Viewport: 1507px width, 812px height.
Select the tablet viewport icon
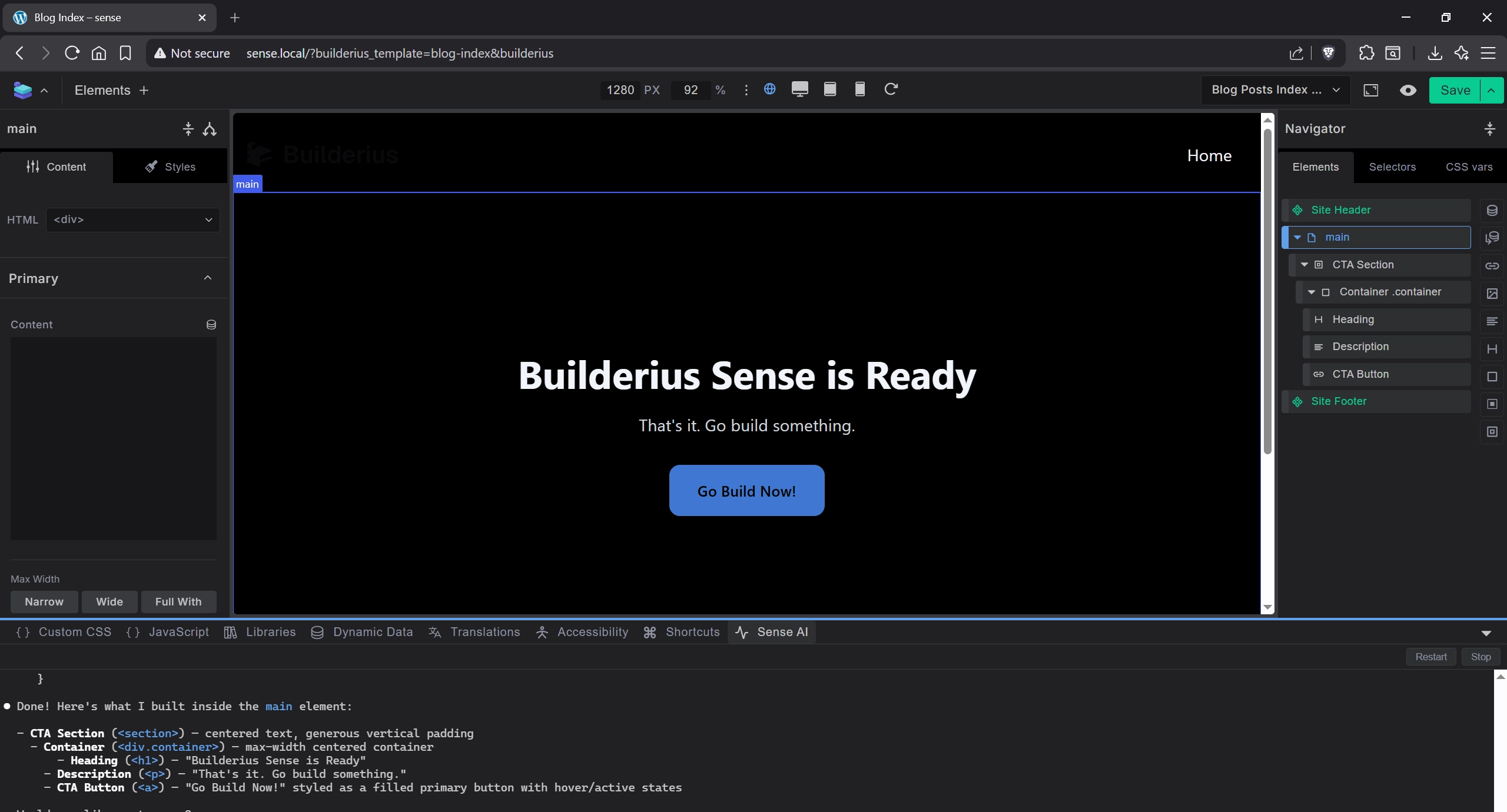(x=829, y=89)
